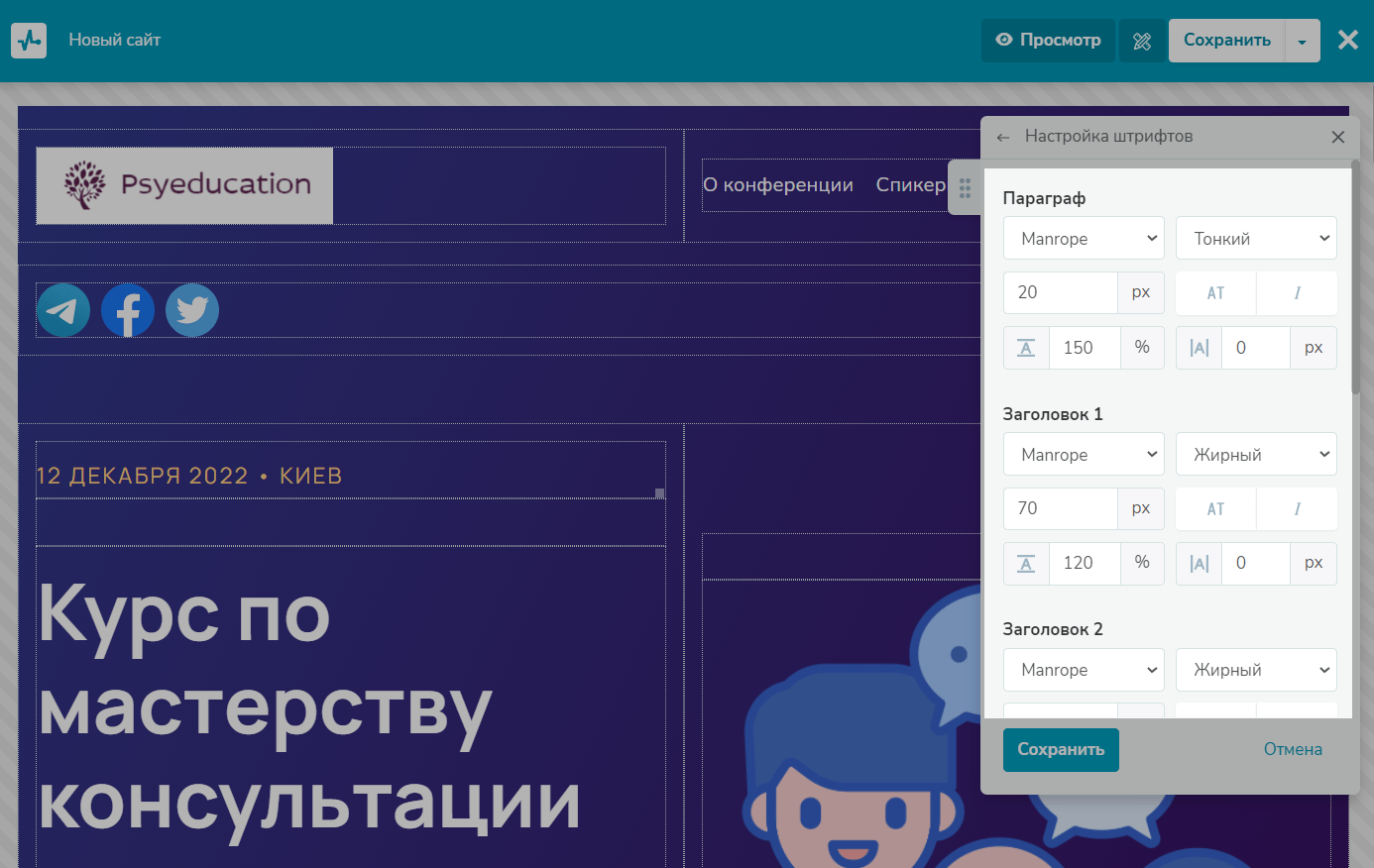Click Отмена in the font panel

pyautogui.click(x=1293, y=750)
